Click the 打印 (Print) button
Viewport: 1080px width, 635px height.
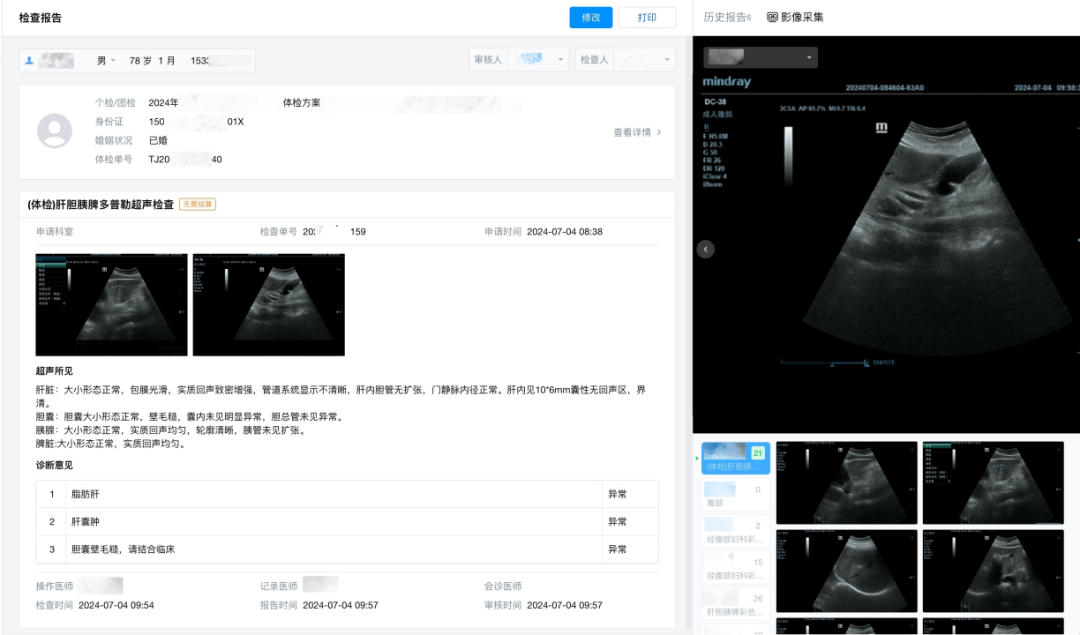tap(647, 17)
